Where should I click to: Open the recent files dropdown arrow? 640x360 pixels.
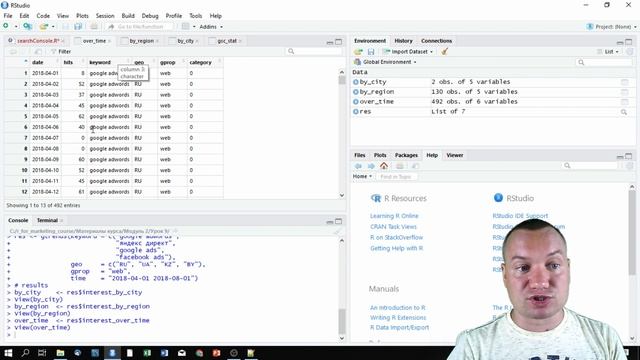[x=53, y=27]
